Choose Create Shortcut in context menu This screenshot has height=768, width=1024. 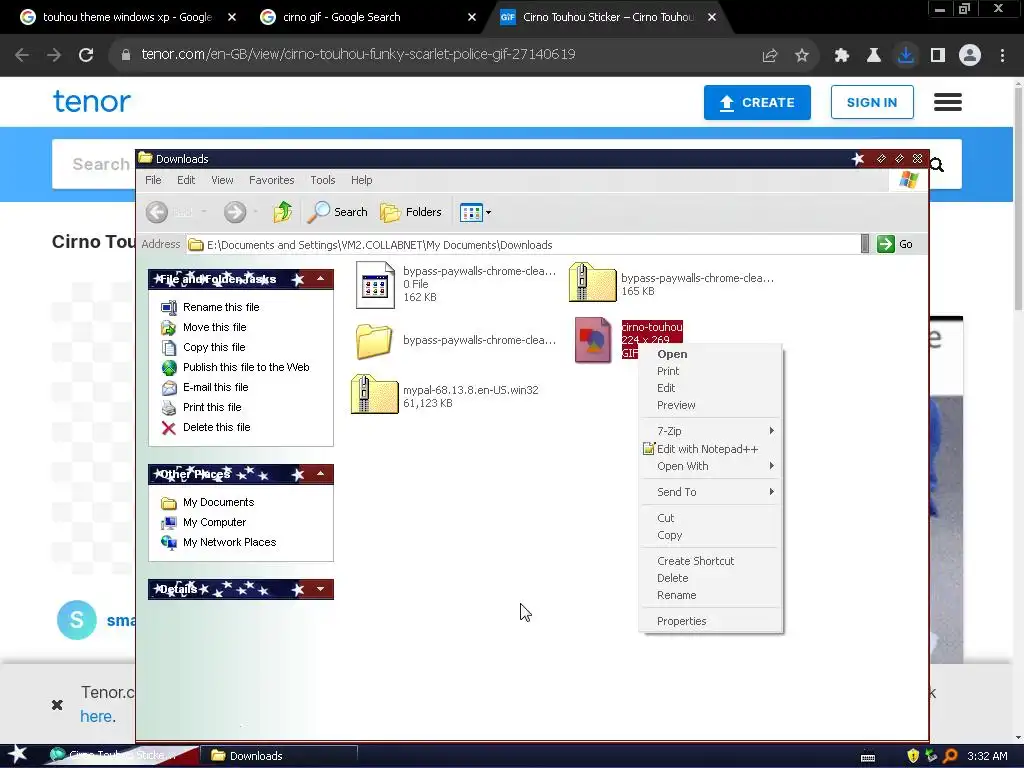[x=711, y=561]
